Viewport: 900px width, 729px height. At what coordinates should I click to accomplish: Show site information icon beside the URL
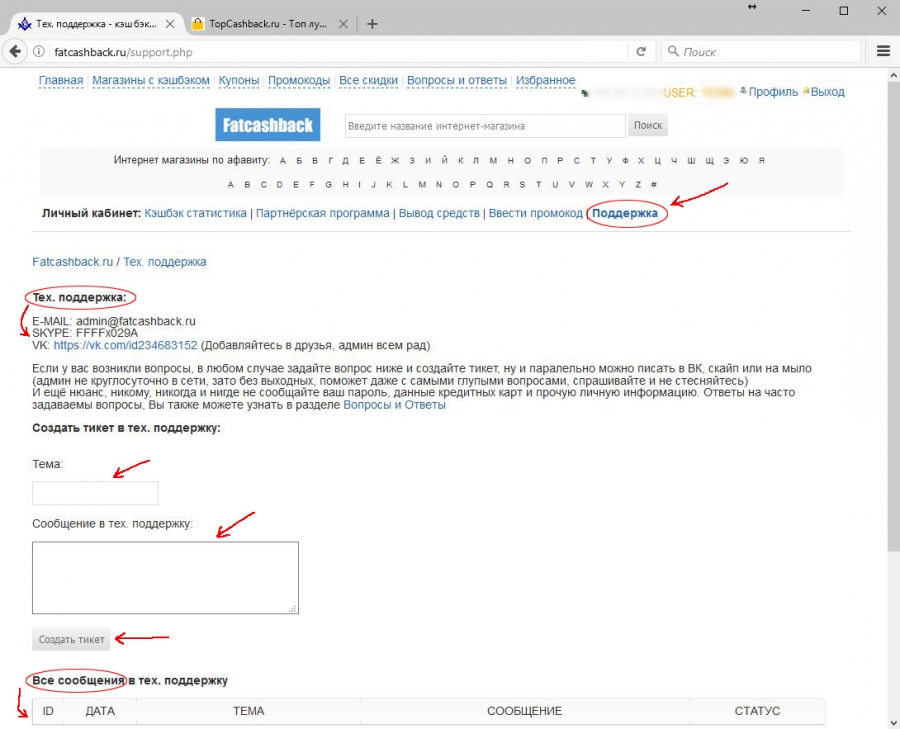tap(38, 52)
